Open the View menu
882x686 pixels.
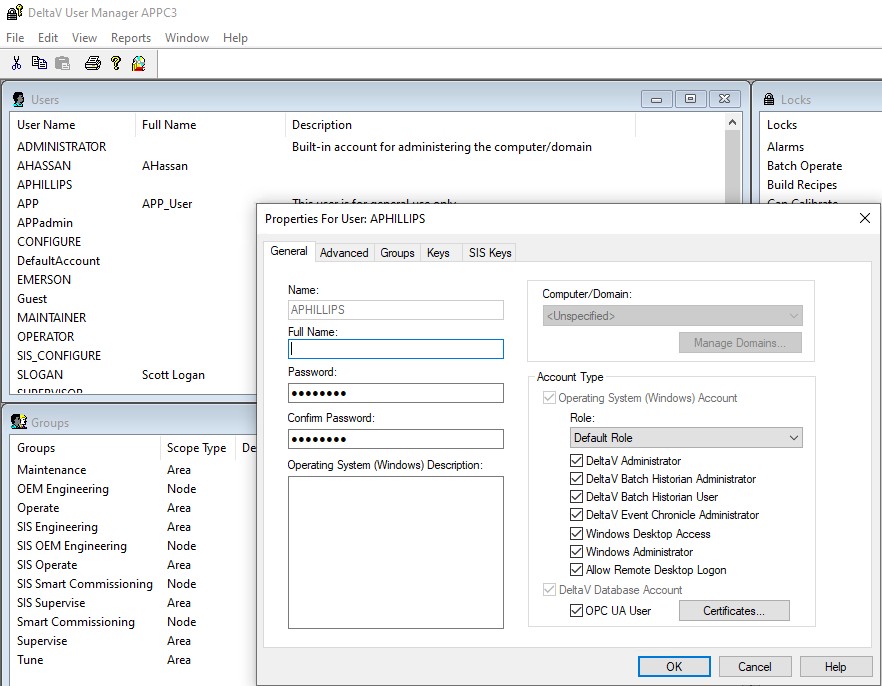pyautogui.click(x=84, y=38)
